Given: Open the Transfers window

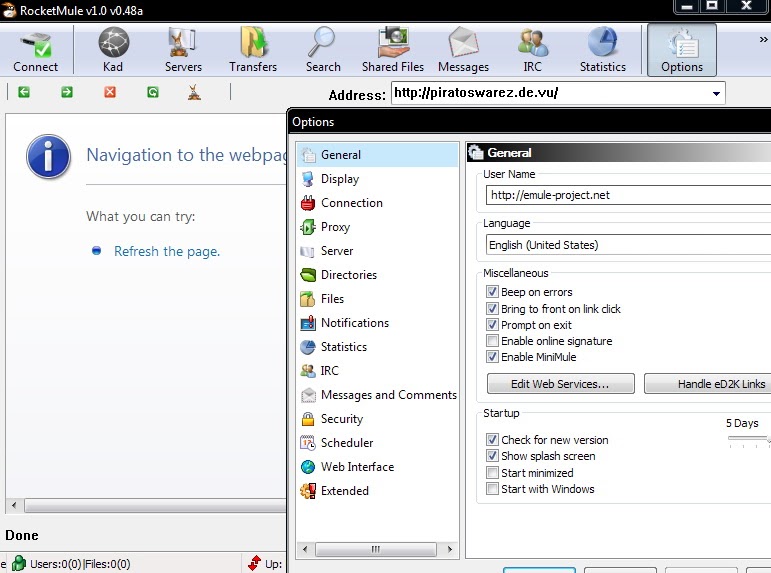Looking at the screenshot, I should (253, 50).
